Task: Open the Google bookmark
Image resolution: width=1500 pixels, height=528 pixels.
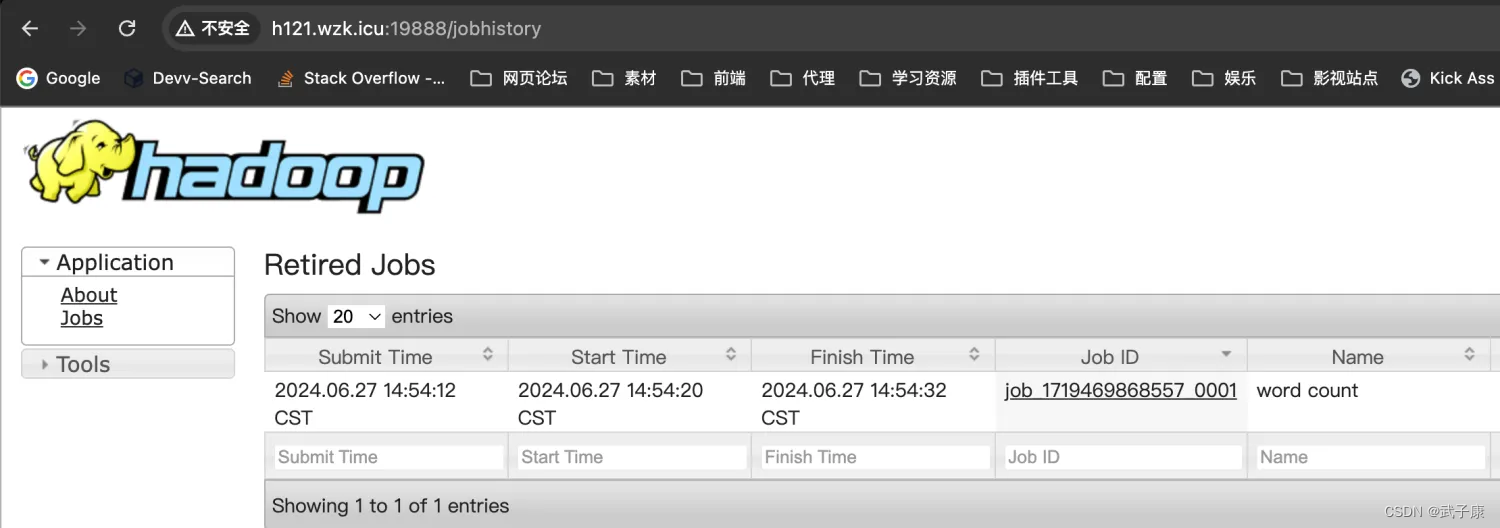Action: coord(59,78)
